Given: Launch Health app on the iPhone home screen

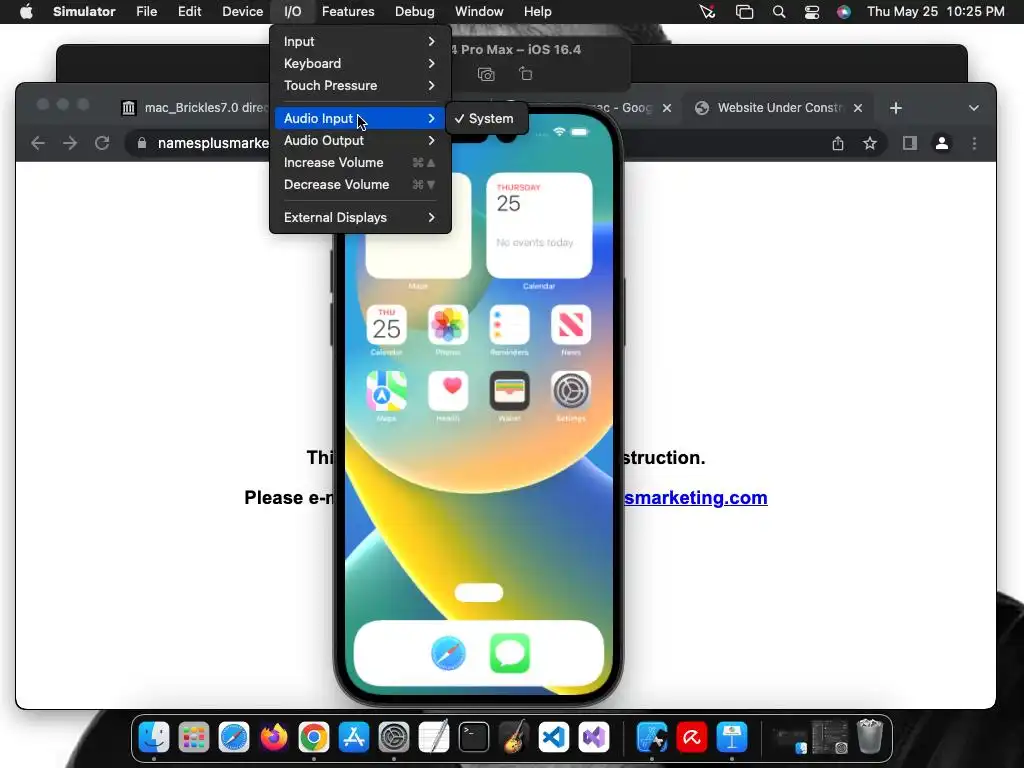Looking at the screenshot, I should click(448, 391).
